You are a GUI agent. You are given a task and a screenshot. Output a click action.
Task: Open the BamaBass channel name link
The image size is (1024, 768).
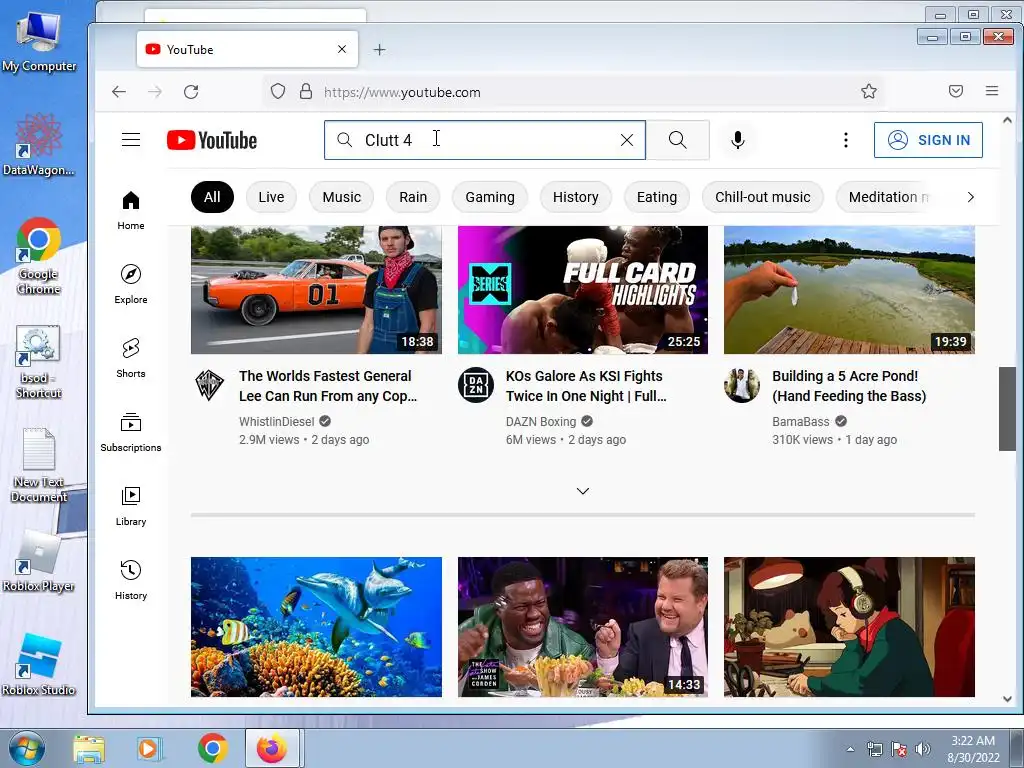pyautogui.click(x=801, y=422)
